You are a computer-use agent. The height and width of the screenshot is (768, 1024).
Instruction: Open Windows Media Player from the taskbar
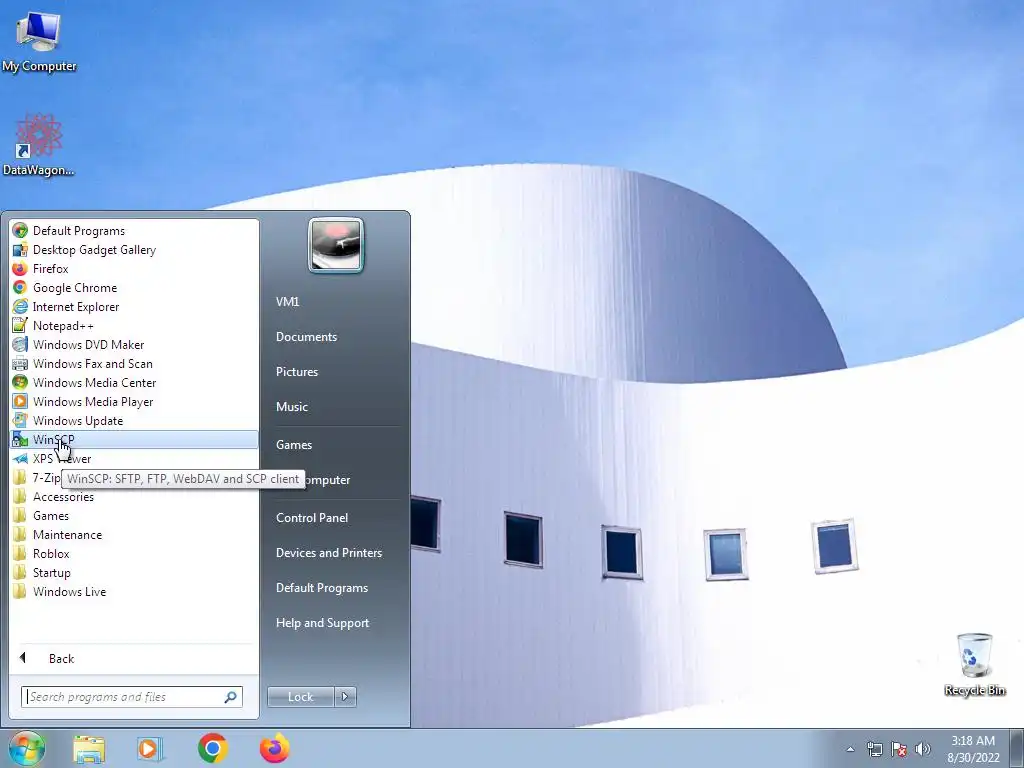(149, 749)
